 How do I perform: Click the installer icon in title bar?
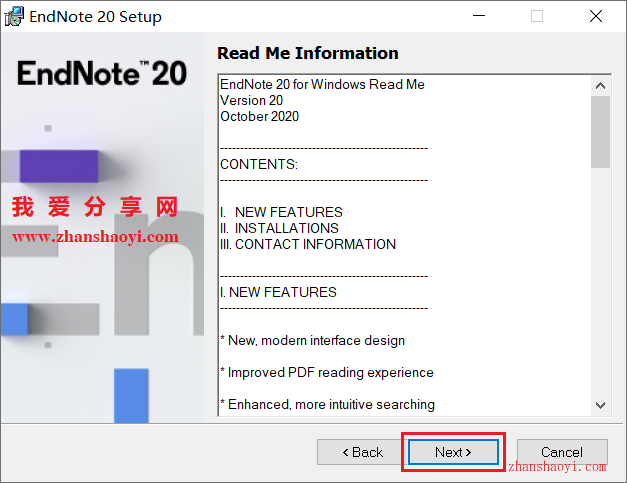pos(14,16)
